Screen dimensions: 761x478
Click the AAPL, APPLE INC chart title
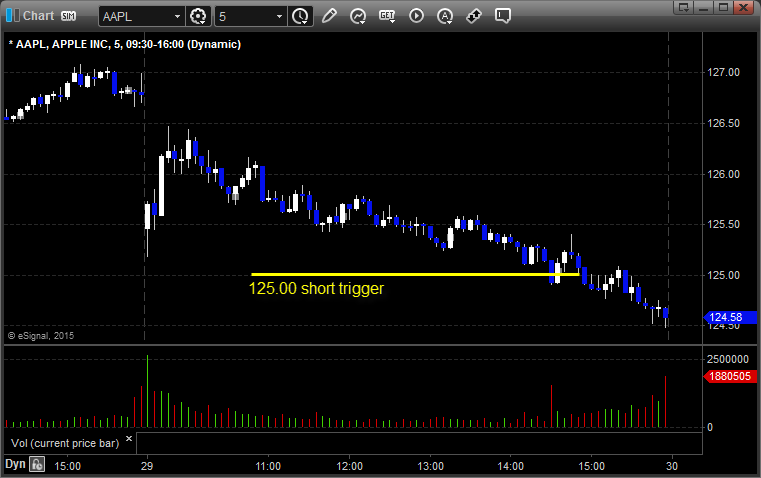pos(125,44)
